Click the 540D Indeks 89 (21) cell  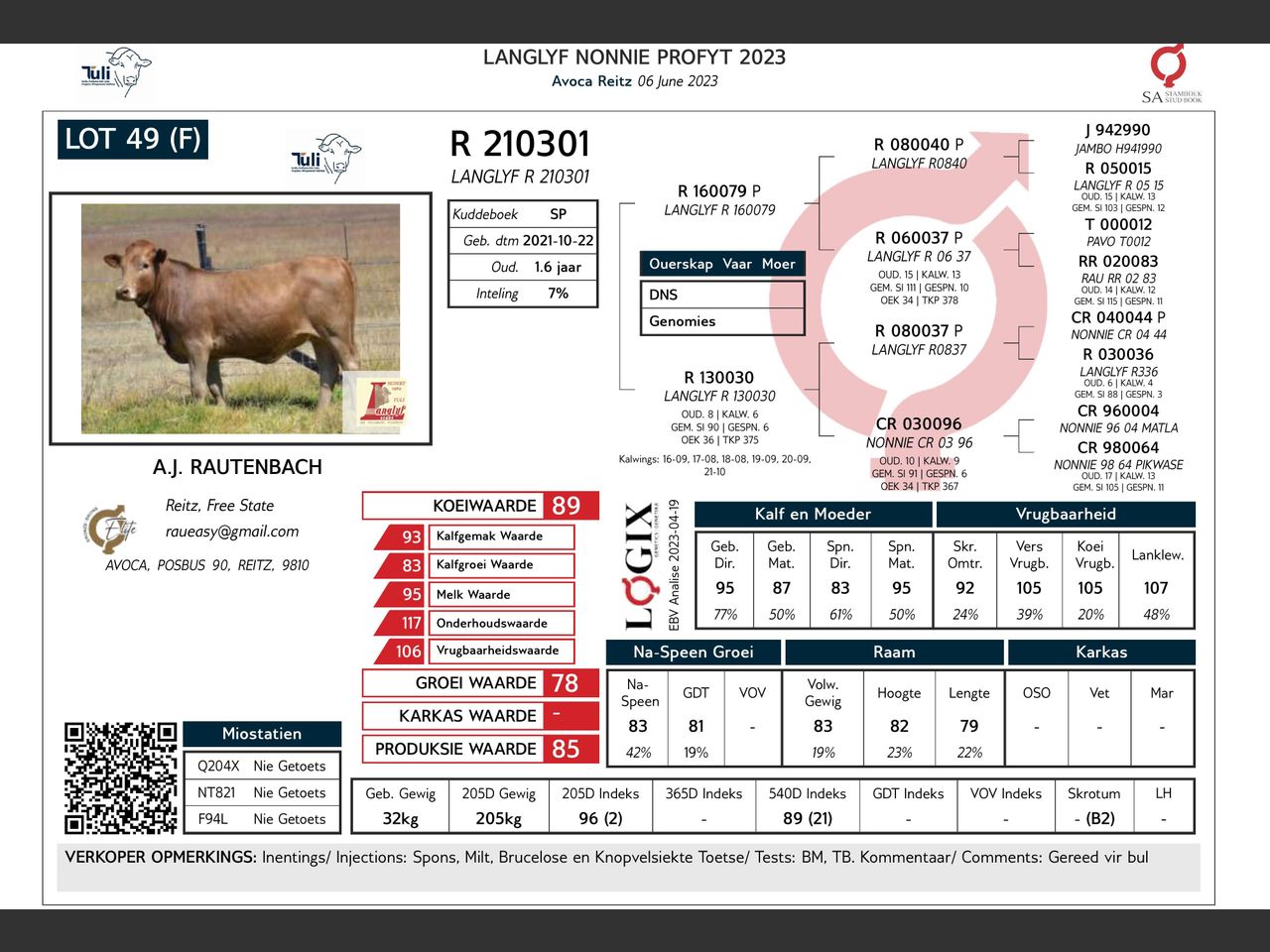pos(807,806)
